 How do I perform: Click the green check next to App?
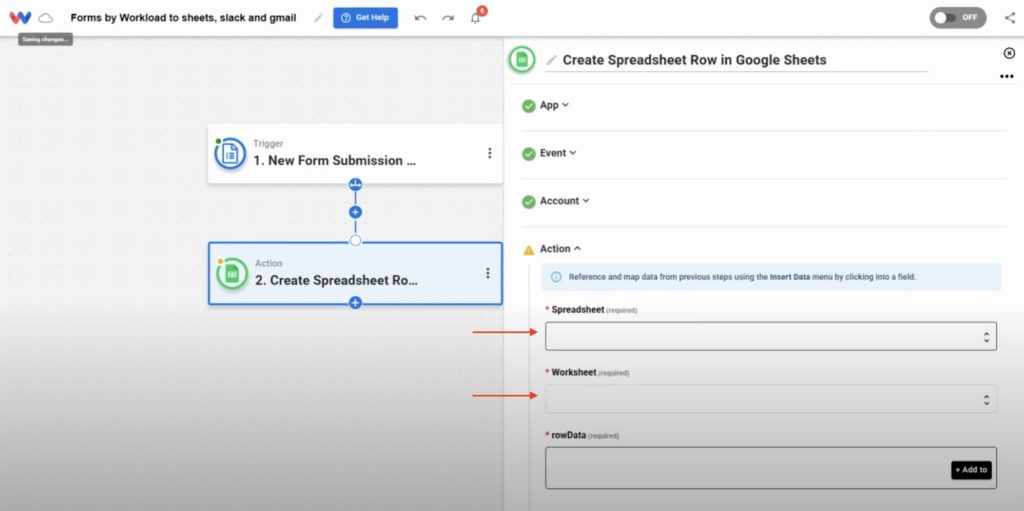(529, 106)
